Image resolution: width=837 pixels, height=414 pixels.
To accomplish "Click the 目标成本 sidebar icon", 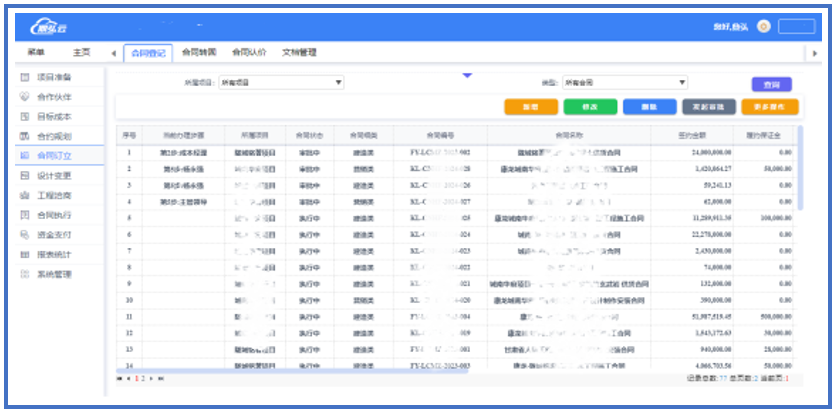I will [x=25, y=116].
